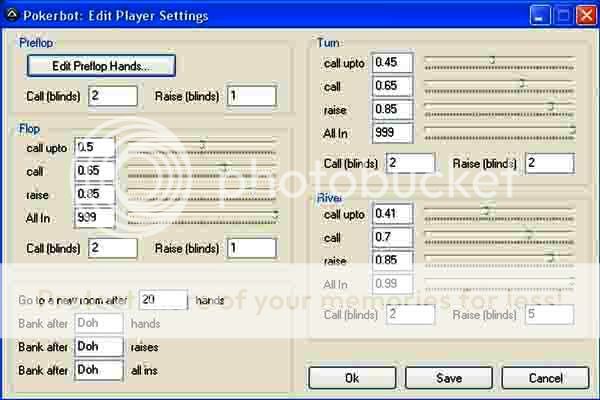
Task: Adjust the Turn call upto slider
Action: click(x=499, y=63)
